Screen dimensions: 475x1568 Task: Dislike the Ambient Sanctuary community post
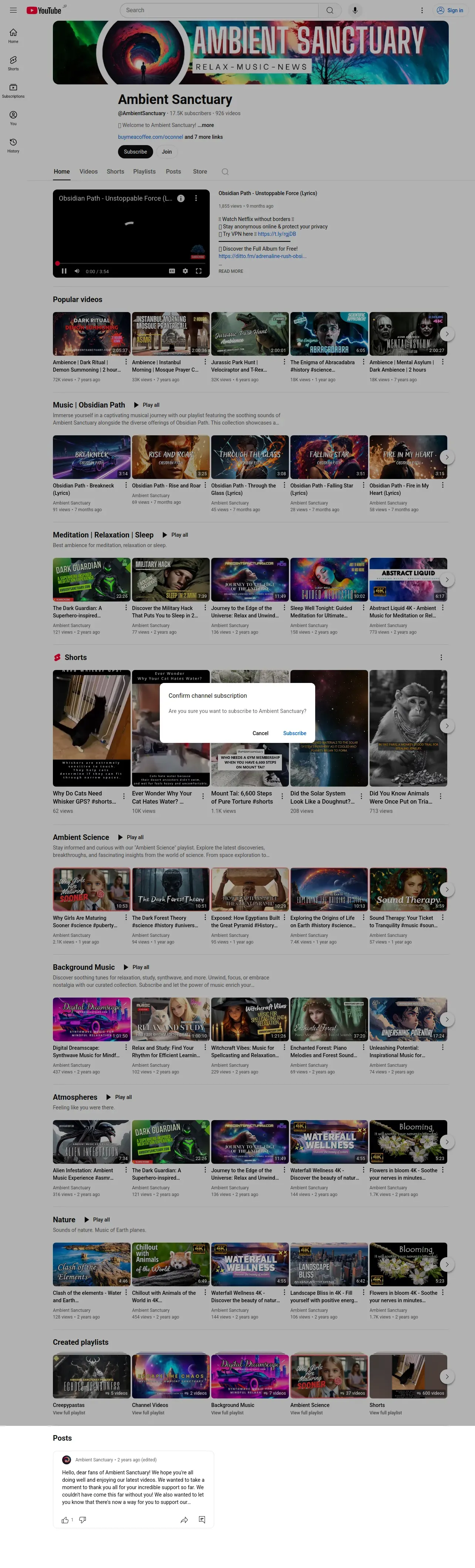pos(83,1519)
